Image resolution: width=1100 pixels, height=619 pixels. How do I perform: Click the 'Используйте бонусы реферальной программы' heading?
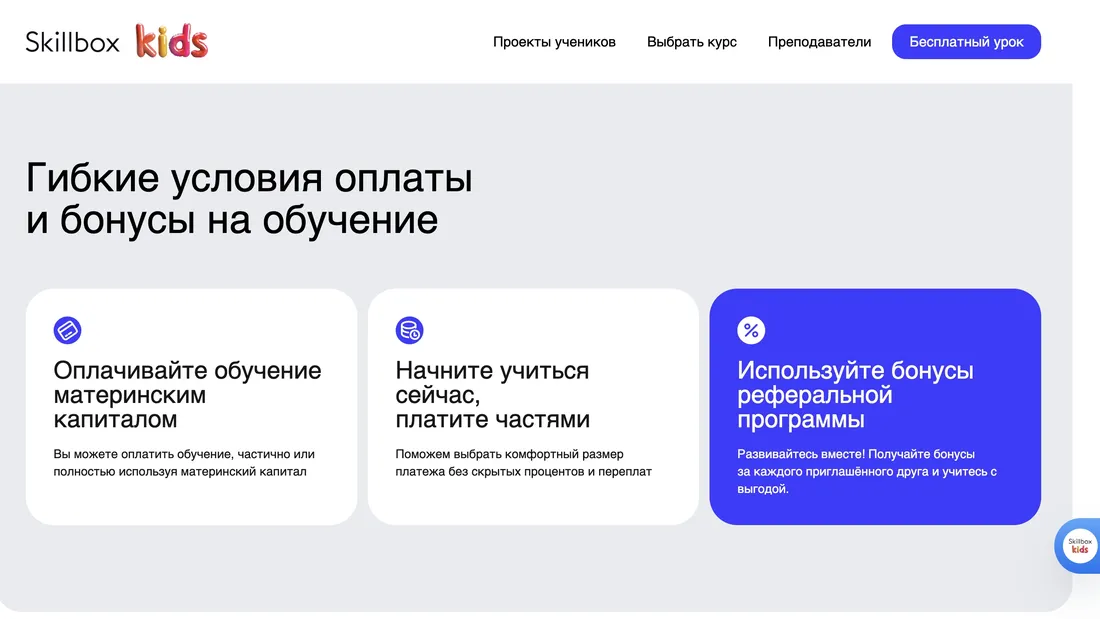click(855, 393)
